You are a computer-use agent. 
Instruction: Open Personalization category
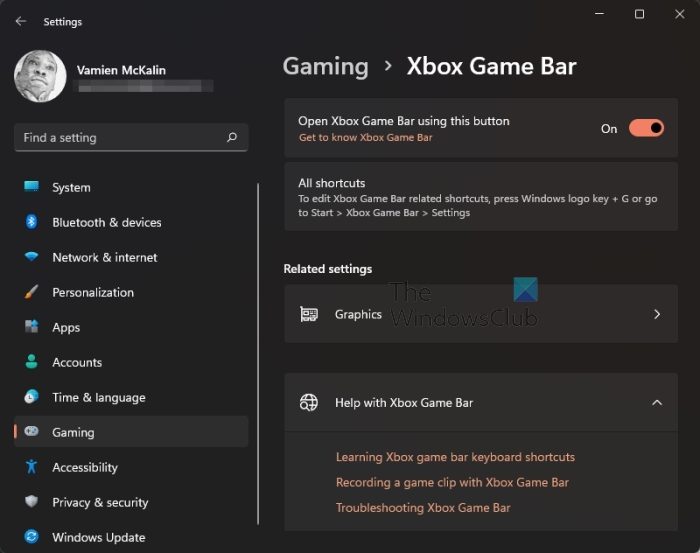click(x=131, y=292)
